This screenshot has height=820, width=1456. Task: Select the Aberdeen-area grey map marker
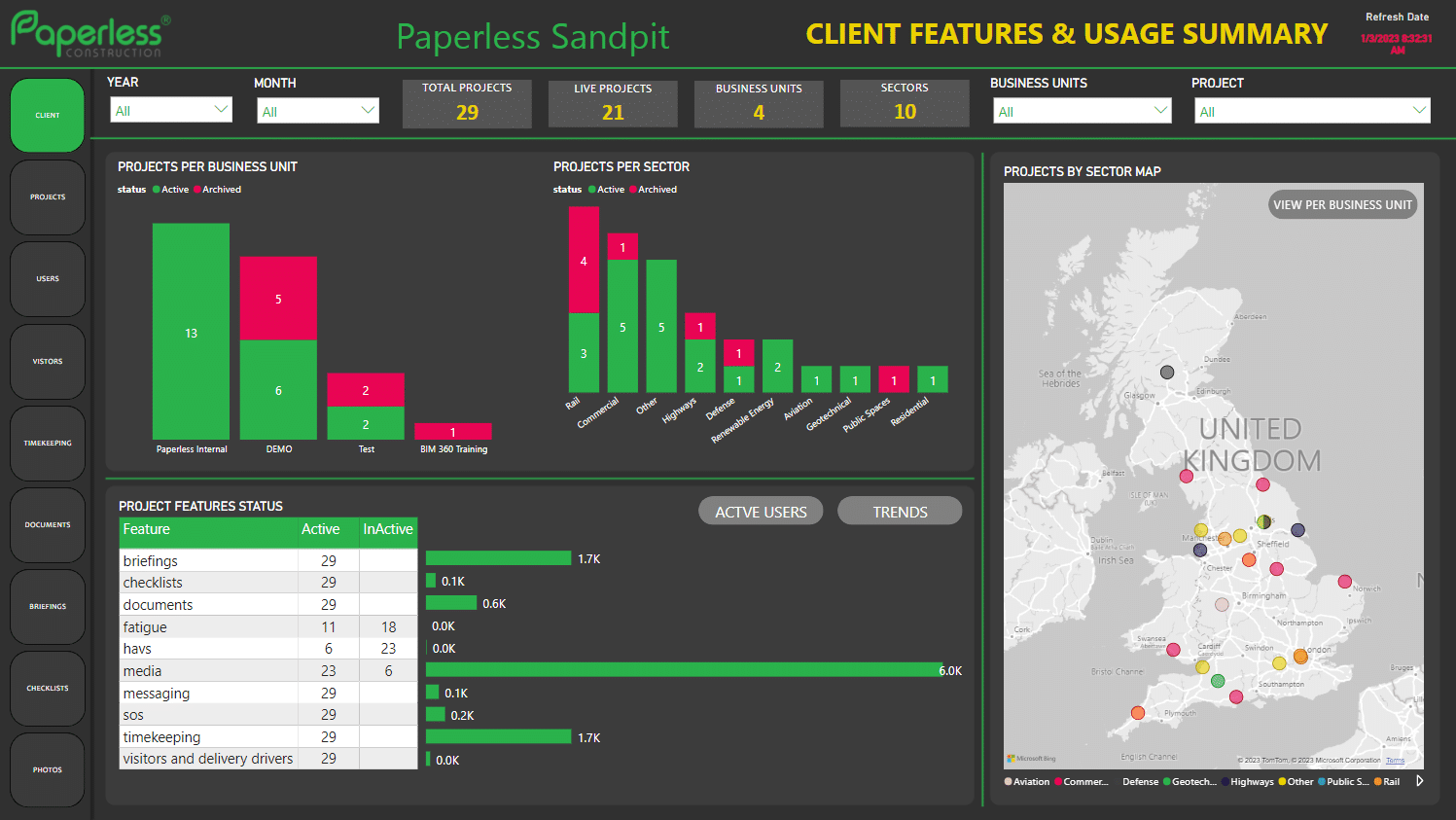tap(1167, 372)
